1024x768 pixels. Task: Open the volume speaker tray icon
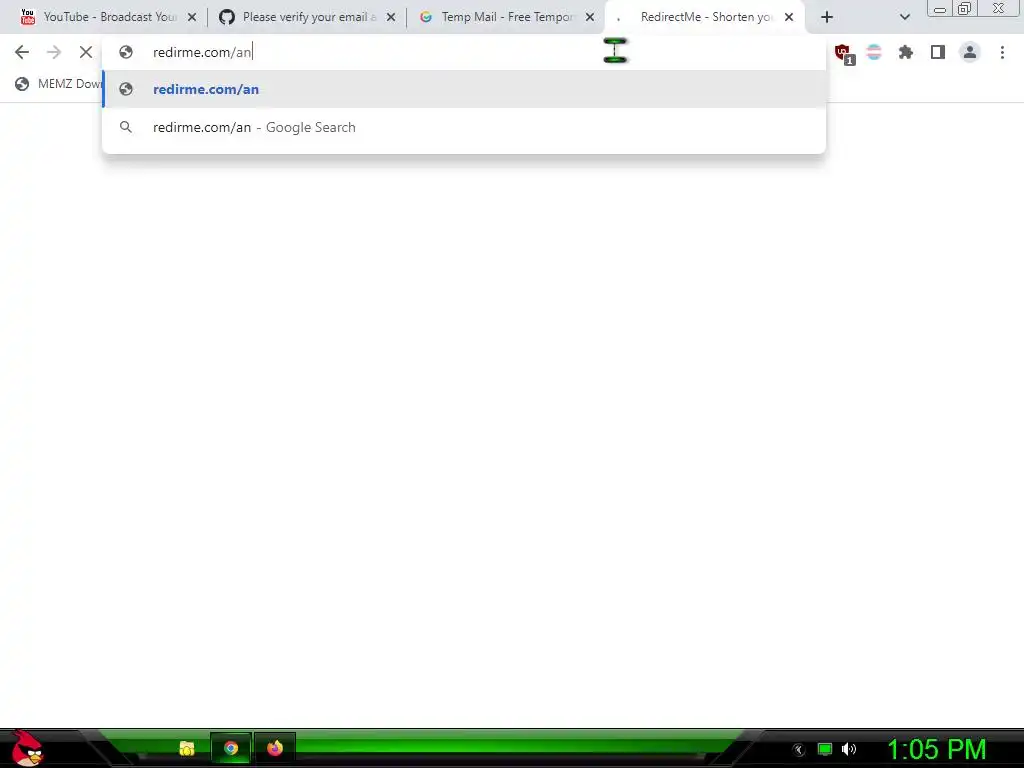coord(849,749)
